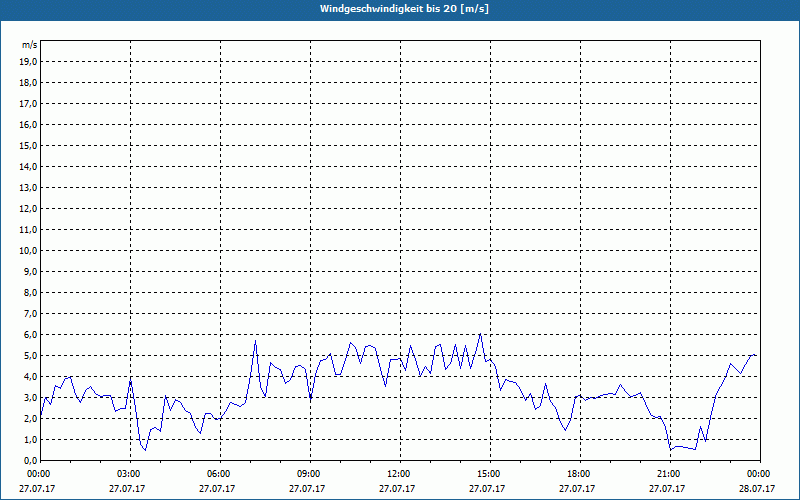Select the y-axis value 7,0
This screenshot has width=800, height=500.
pos(30,314)
